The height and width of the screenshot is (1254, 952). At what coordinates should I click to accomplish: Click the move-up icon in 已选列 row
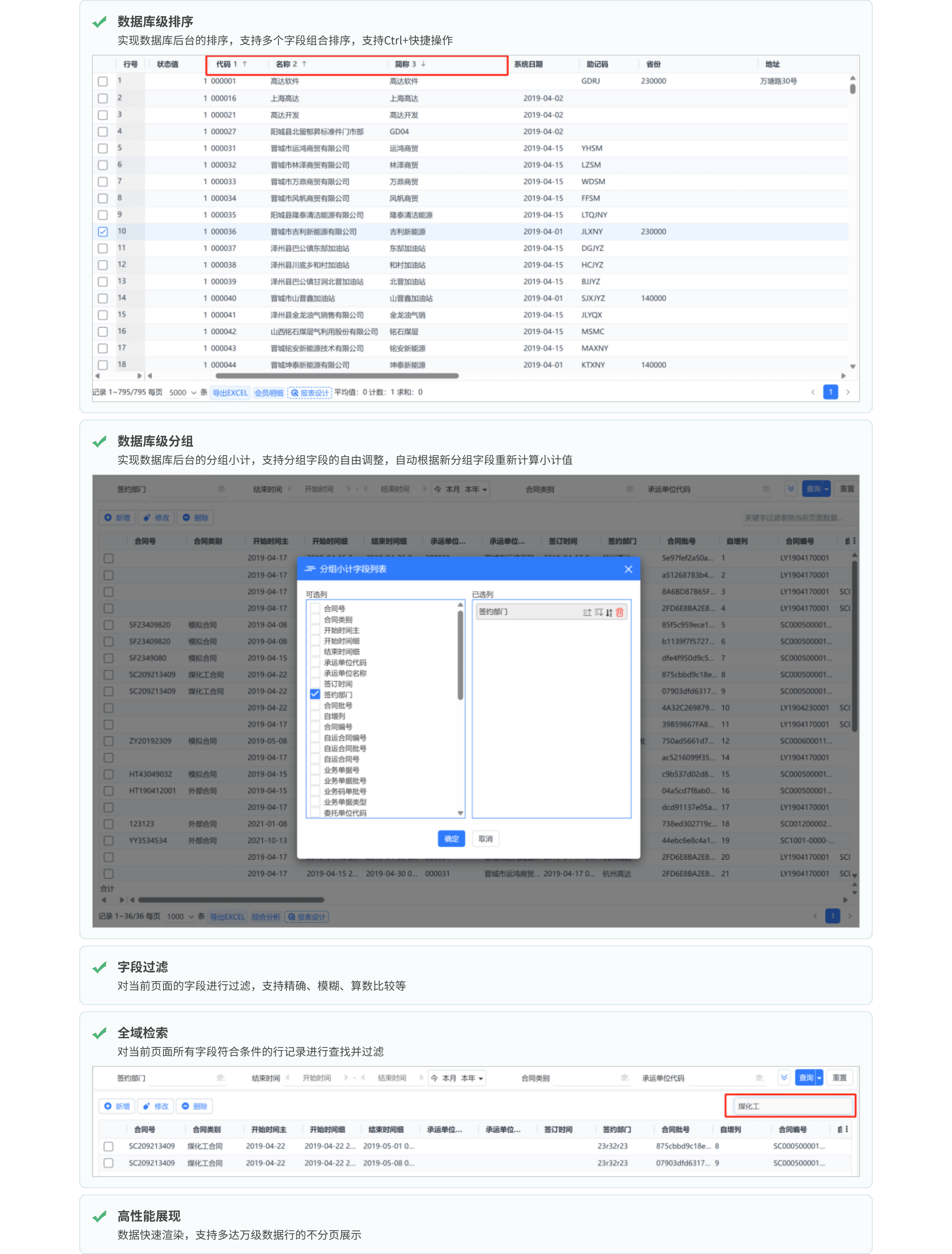click(x=587, y=612)
